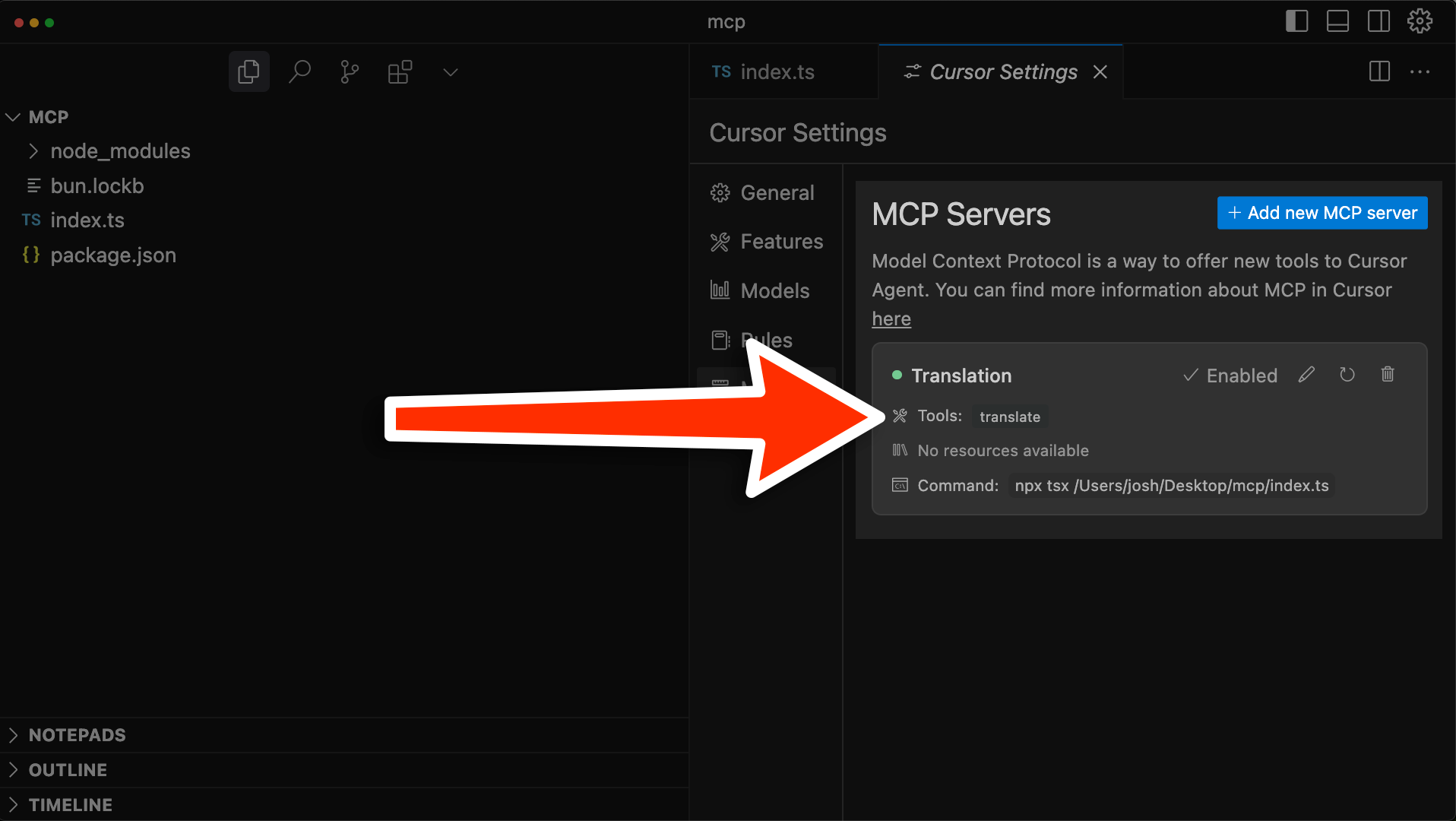Open the manage gear in title bar
Screen dimensions: 1456x821
[1420, 21]
